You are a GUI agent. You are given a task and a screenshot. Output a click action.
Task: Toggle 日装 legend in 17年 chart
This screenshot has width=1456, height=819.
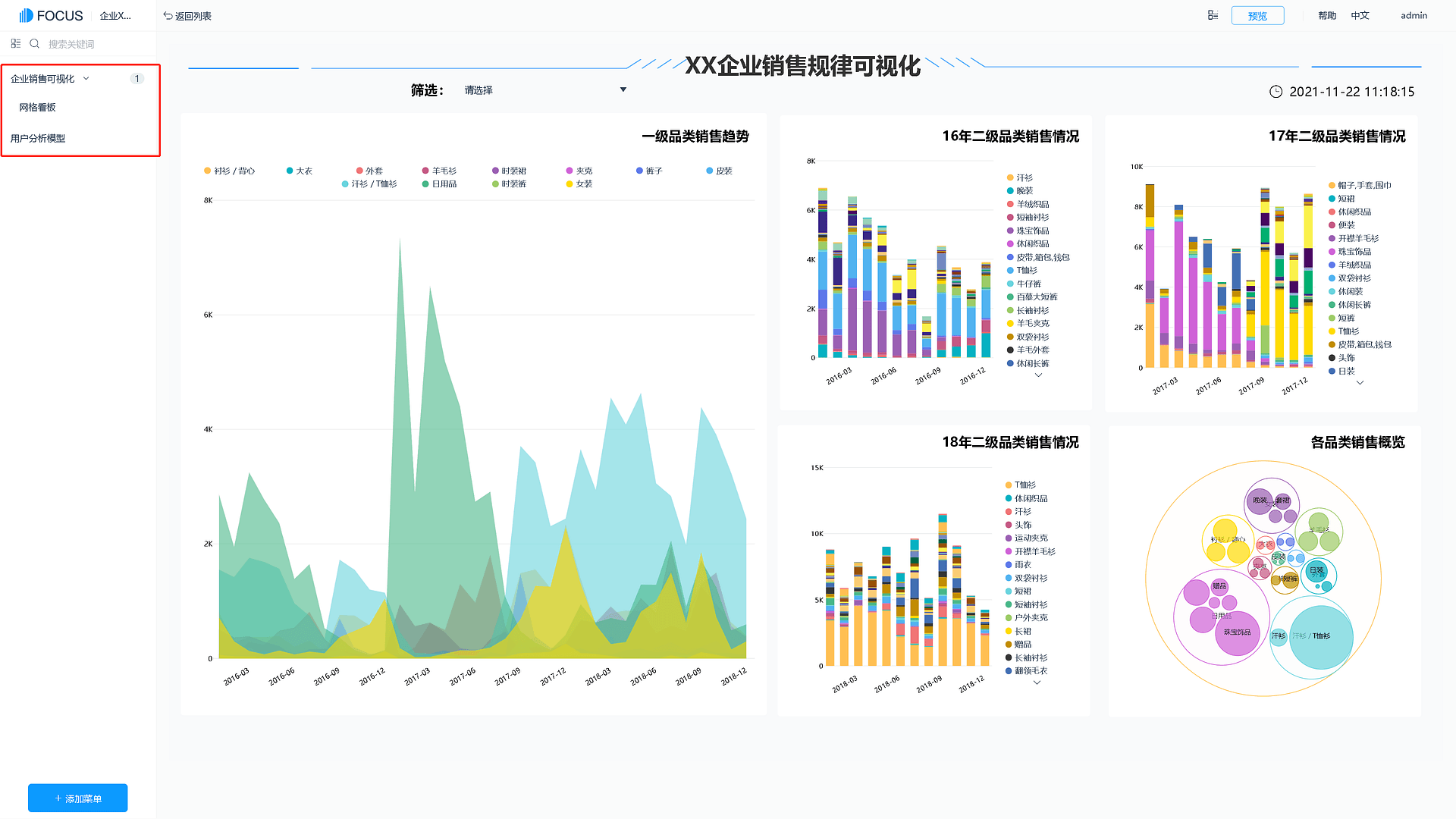point(1341,371)
